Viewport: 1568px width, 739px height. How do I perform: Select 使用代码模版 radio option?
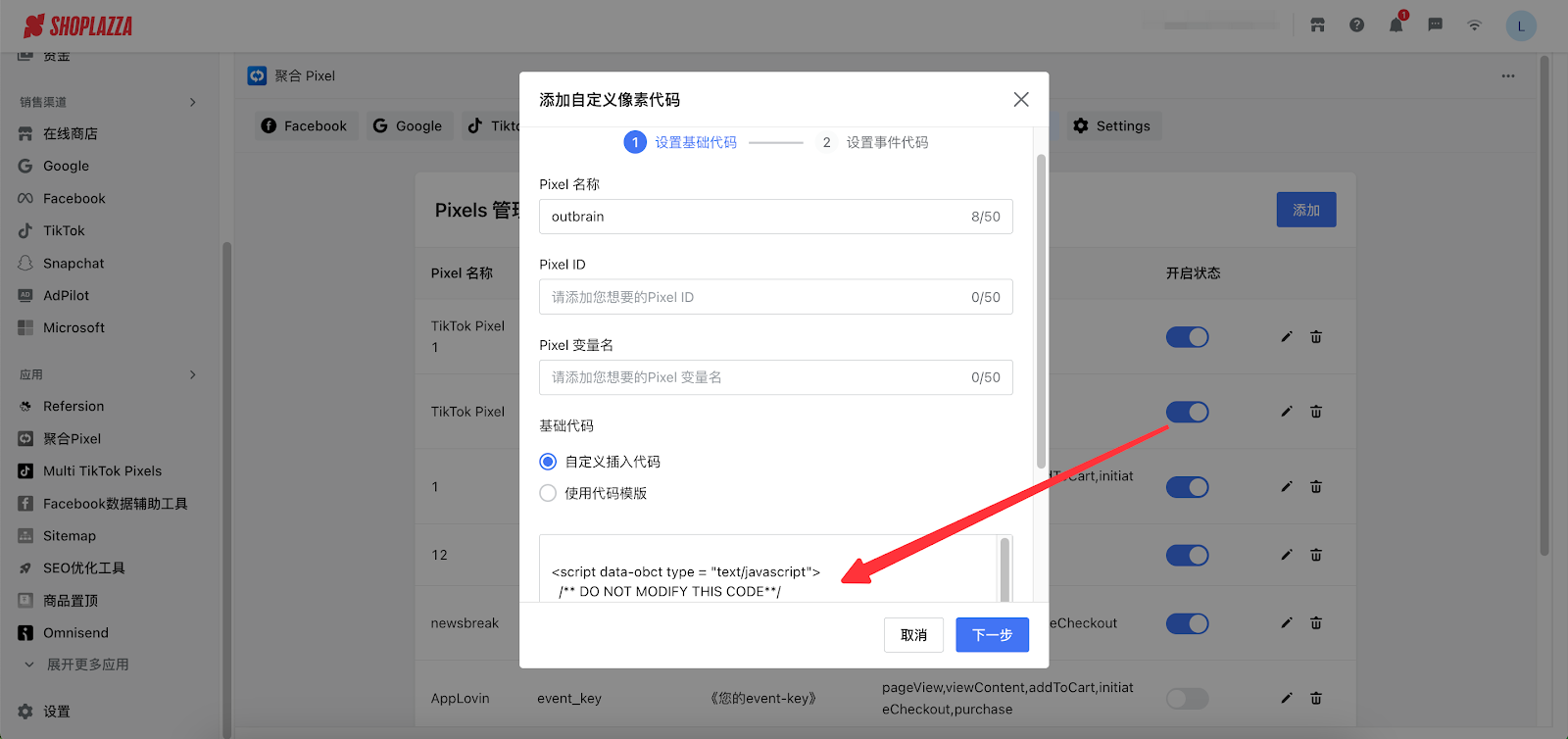tap(548, 493)
